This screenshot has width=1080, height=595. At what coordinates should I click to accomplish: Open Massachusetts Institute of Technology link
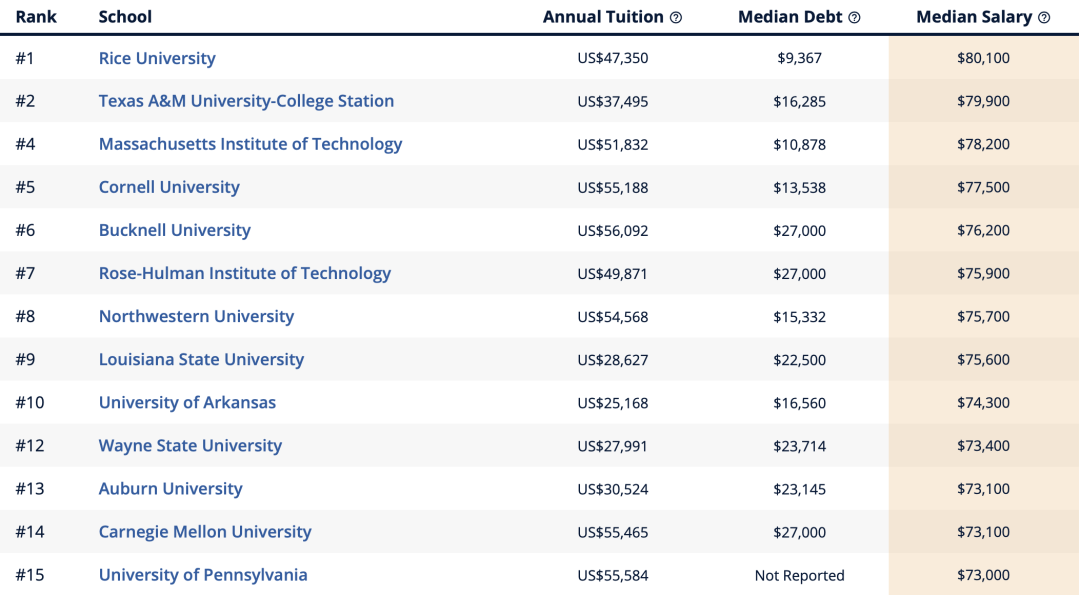(250, 145)
